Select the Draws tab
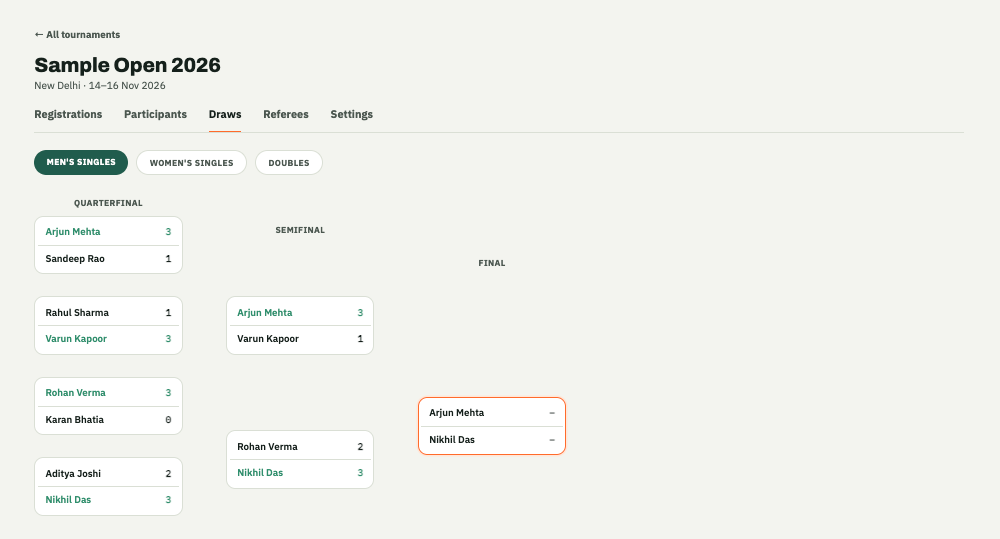Image resolution: width=1000 pixels, height=539 pixels. (x=225, y=114)
